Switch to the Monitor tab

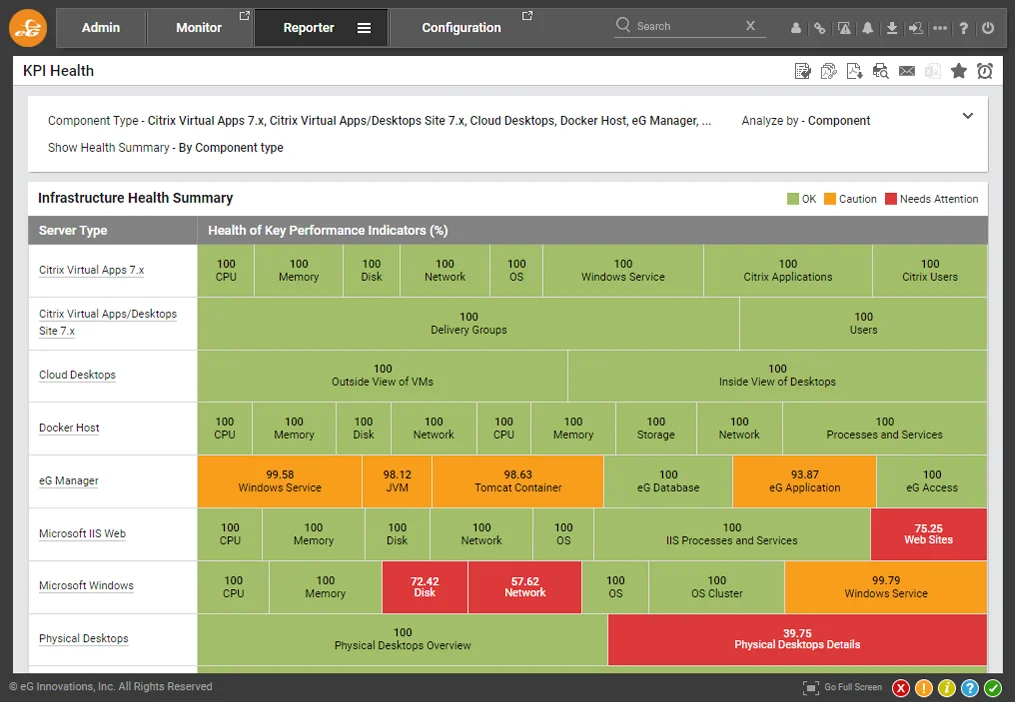(199, 28)
